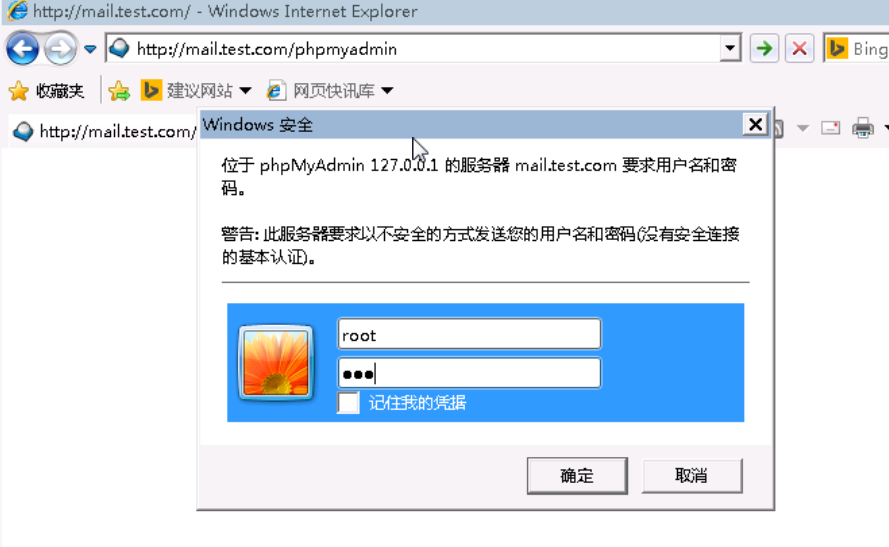Click the green Go arrow button
Viewport: 889px width, 547px height.
point(764,49)
